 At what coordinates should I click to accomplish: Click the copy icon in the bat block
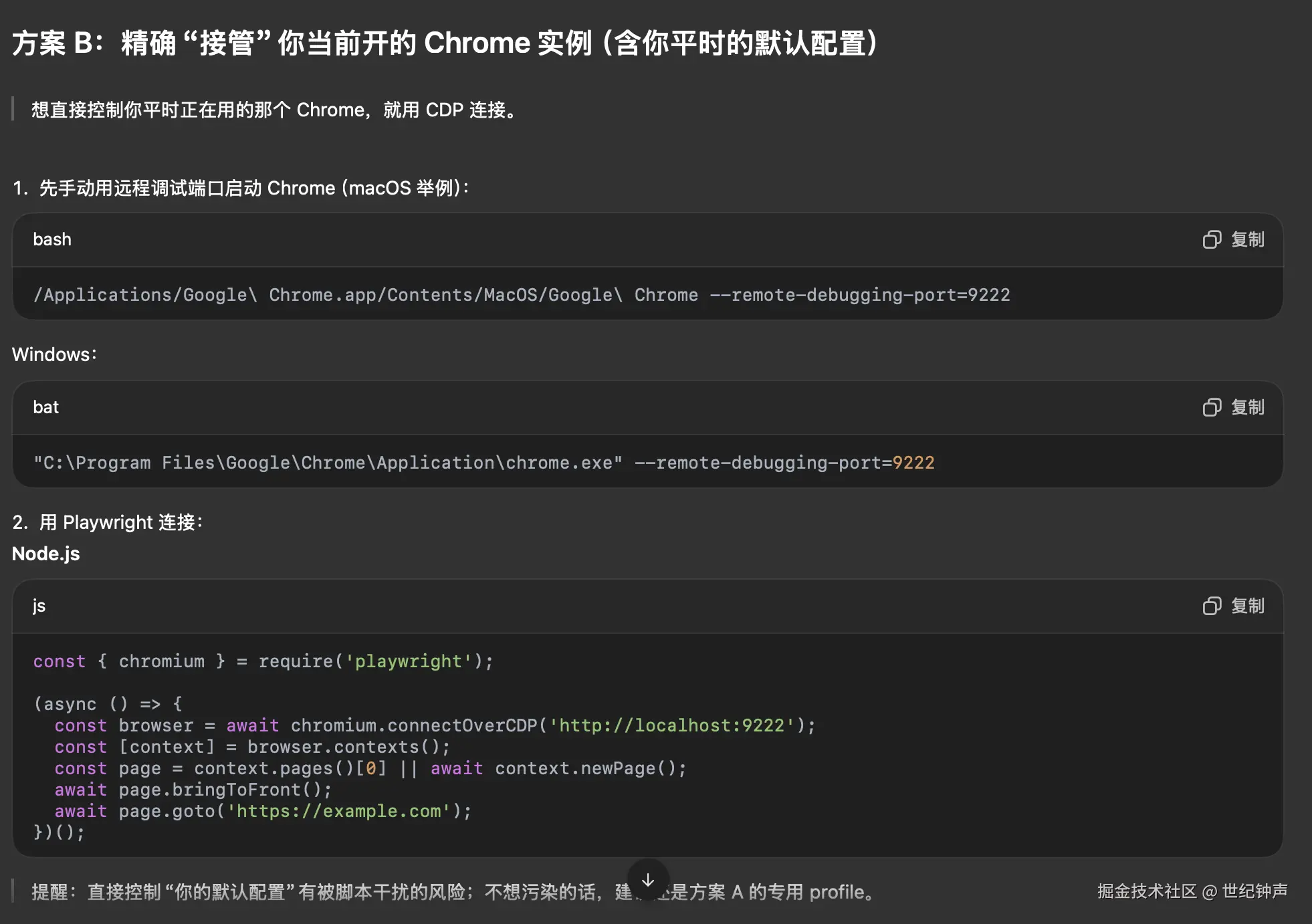click(1212, 407)
